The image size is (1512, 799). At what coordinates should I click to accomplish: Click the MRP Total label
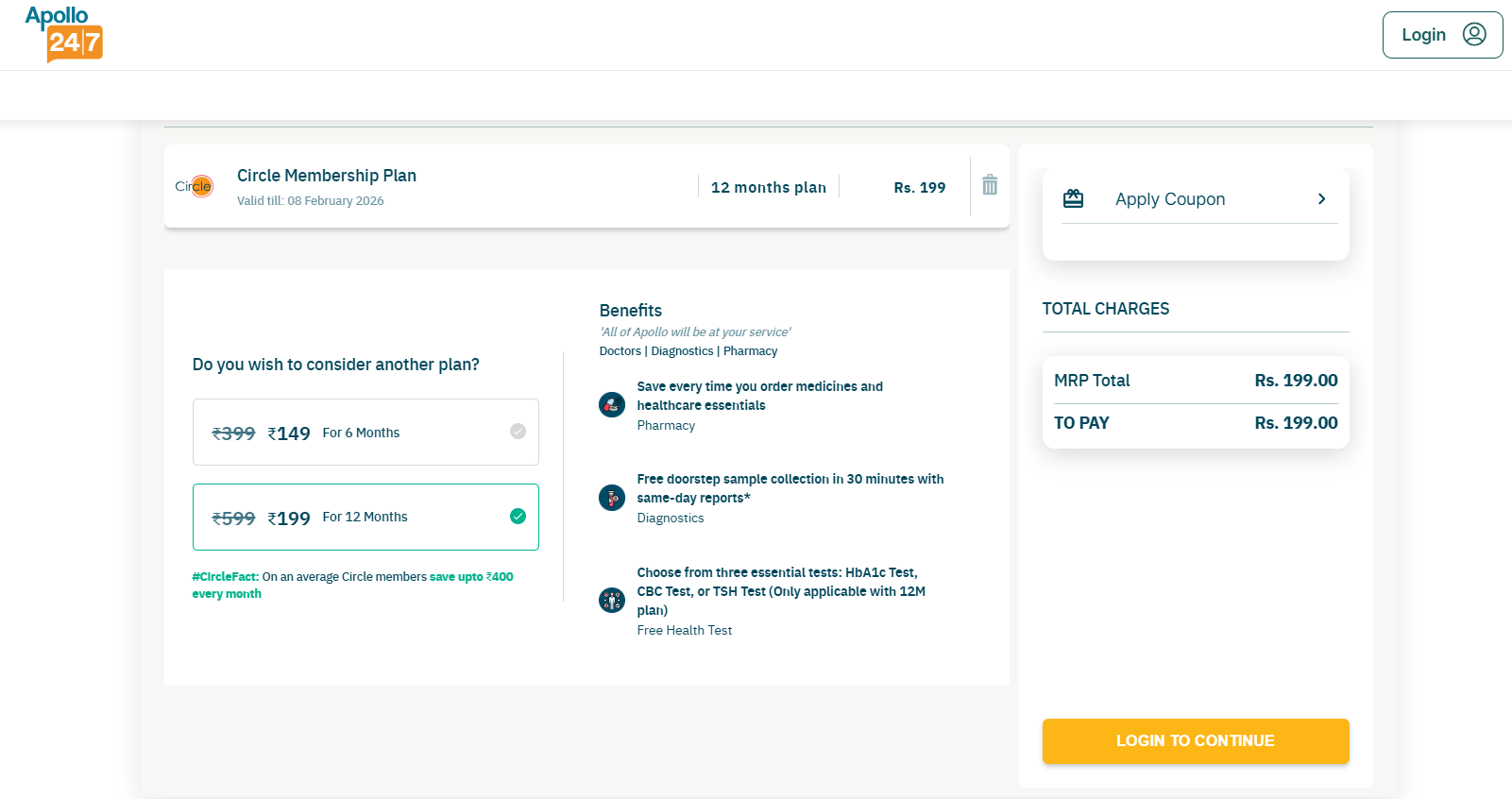[x=1092, y=381]
